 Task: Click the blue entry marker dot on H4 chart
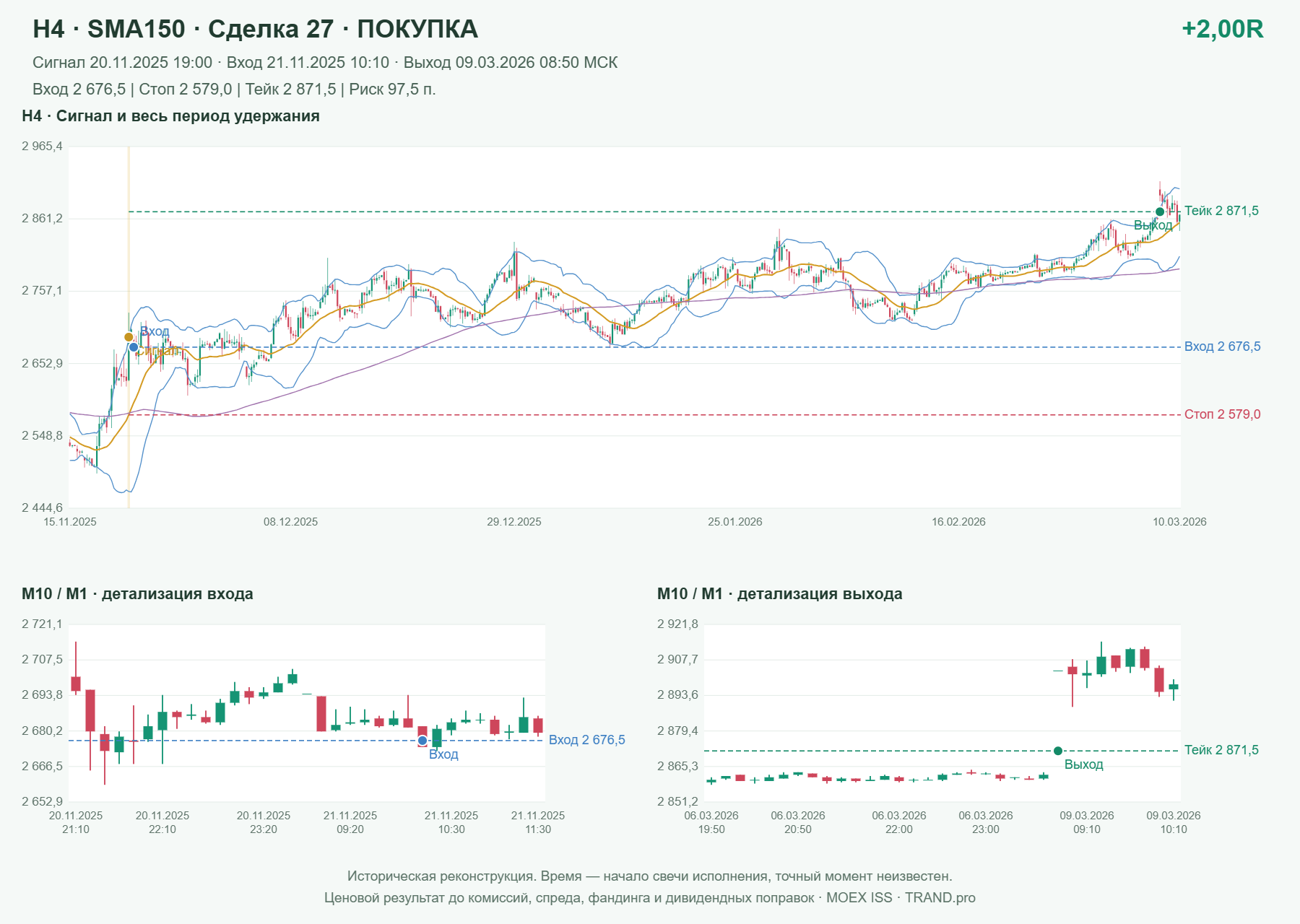[134, 347]
